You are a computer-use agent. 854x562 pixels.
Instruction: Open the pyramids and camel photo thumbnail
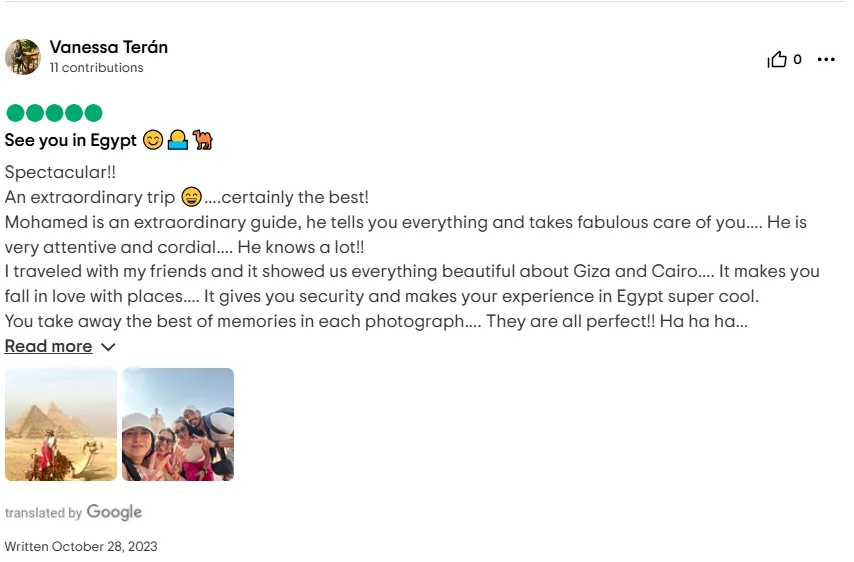pyautogui.click(x=61, y=424)
